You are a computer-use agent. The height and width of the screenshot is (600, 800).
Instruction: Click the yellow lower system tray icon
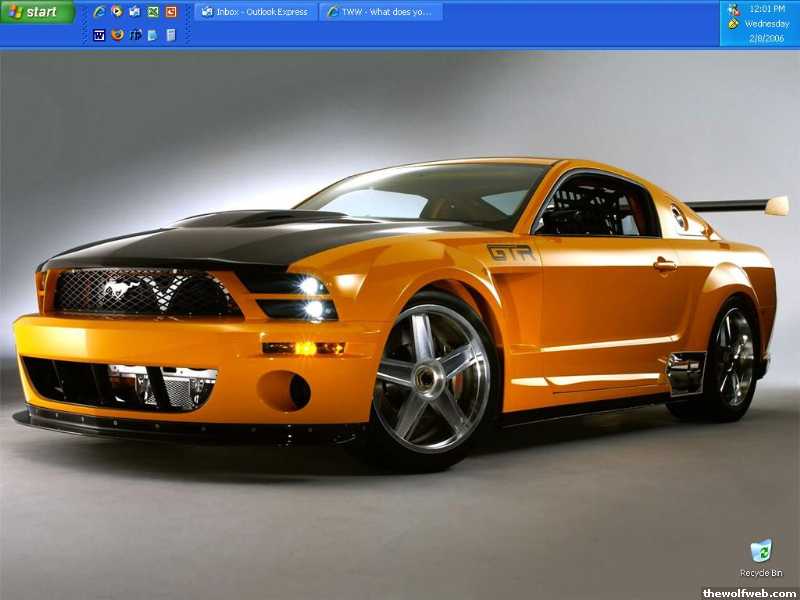tap(733, 23)
